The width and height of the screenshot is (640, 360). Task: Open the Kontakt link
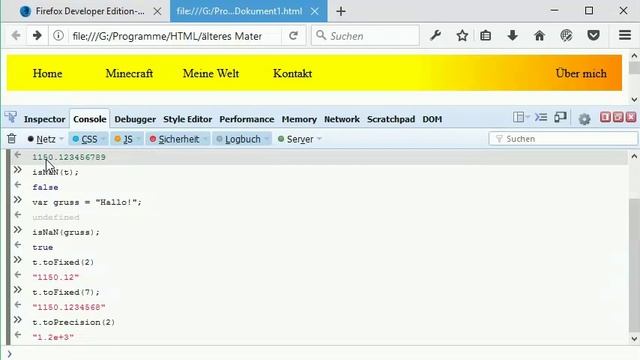click(292, 73)
